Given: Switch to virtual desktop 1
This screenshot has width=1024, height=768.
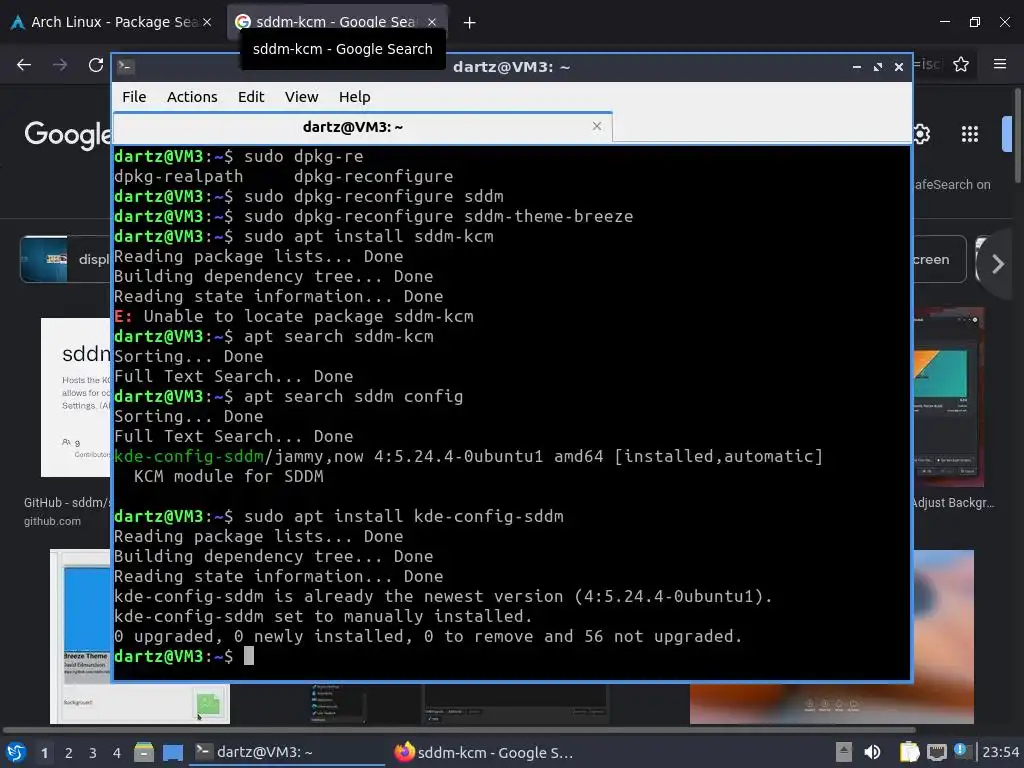Looking at the screenshot, I should 44,753.
